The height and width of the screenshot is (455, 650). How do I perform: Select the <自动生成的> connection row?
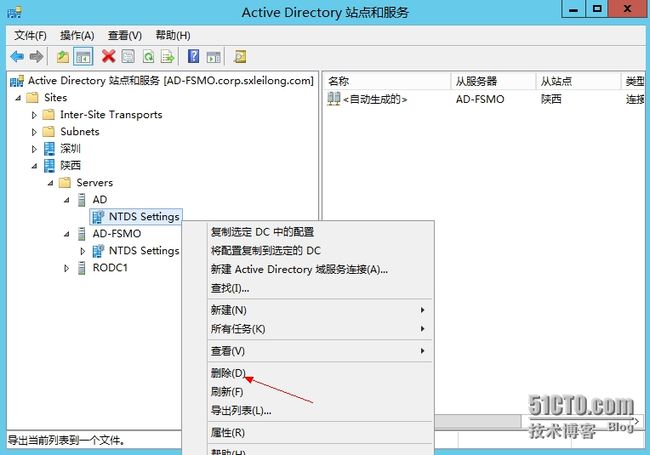484,99
